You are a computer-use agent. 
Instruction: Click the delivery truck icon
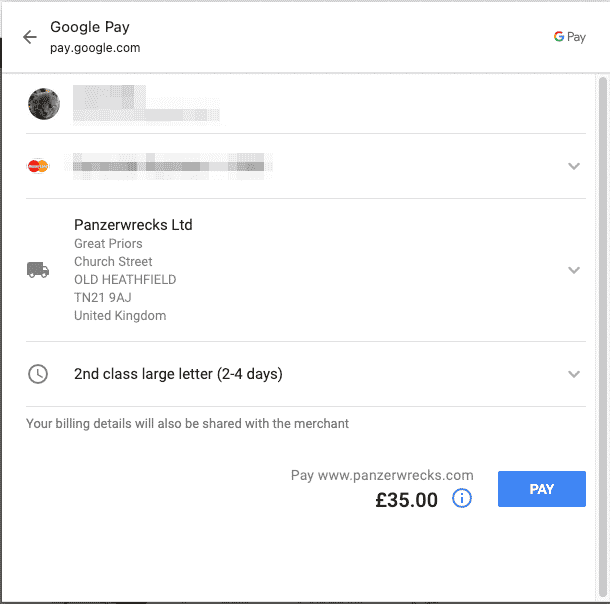click(38, 270)
